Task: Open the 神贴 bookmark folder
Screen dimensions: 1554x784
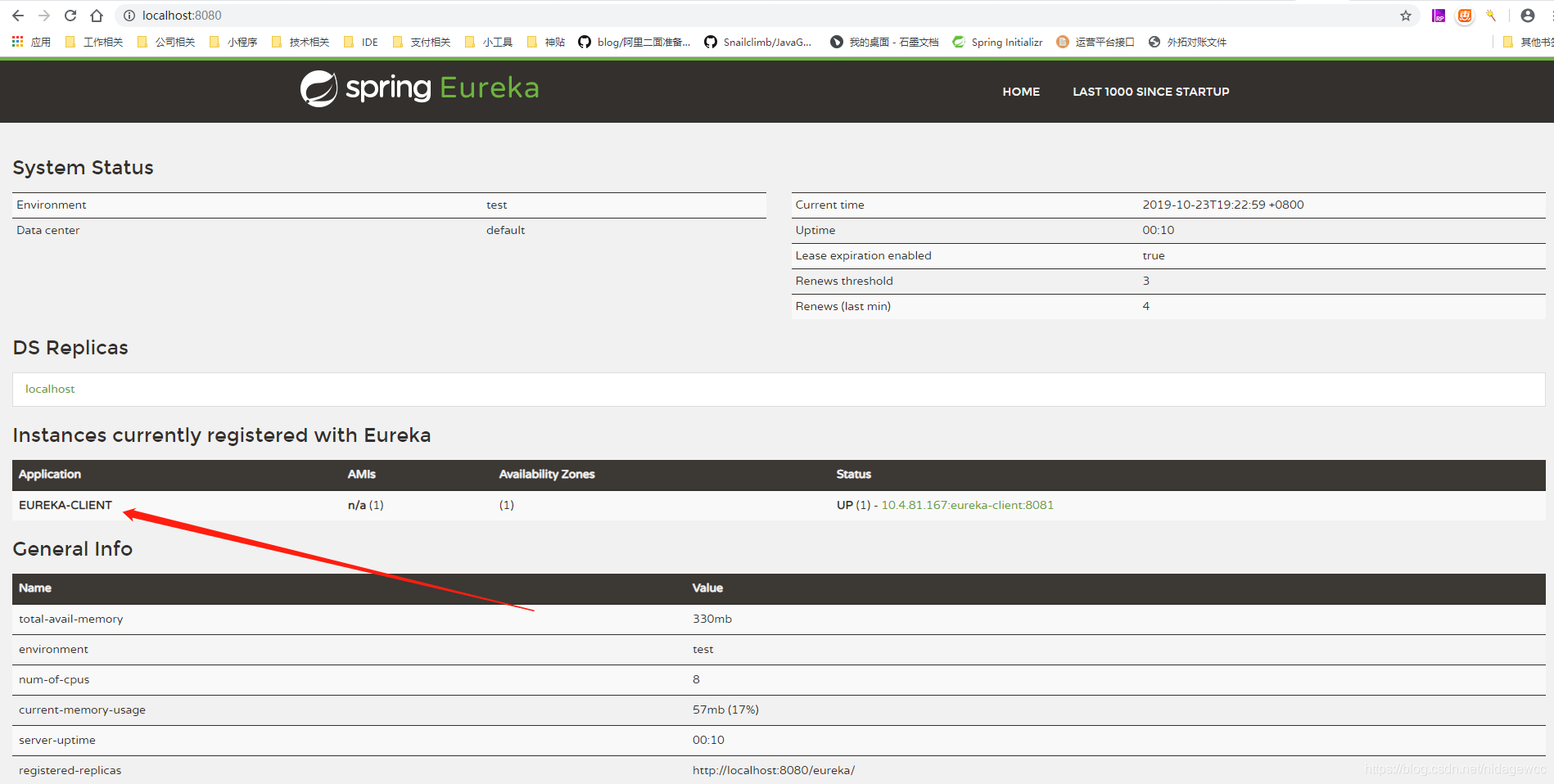Action: (545, 42)
